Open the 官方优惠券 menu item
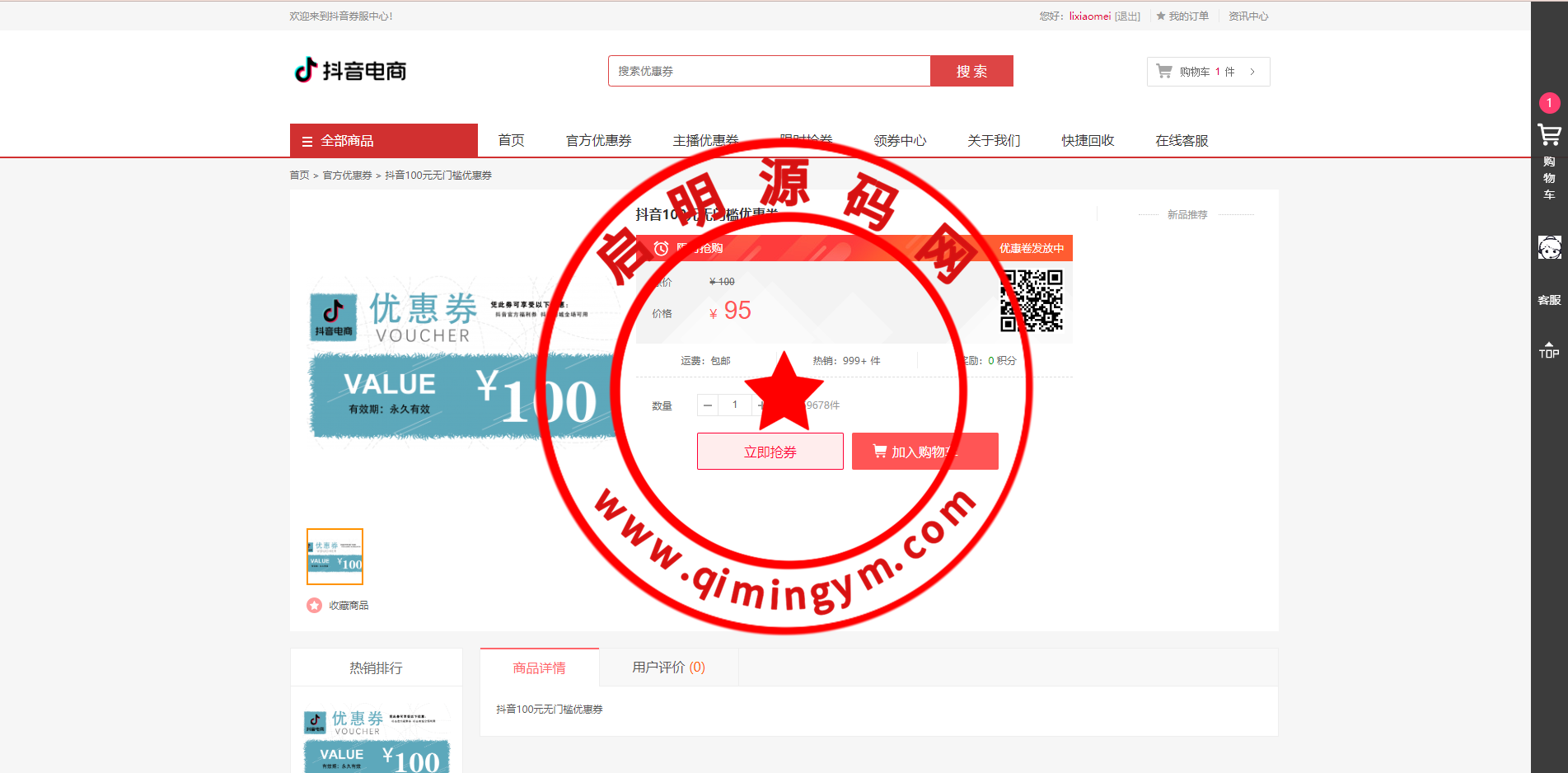The height and width of the screenshot is (773, 1568). 598,141
